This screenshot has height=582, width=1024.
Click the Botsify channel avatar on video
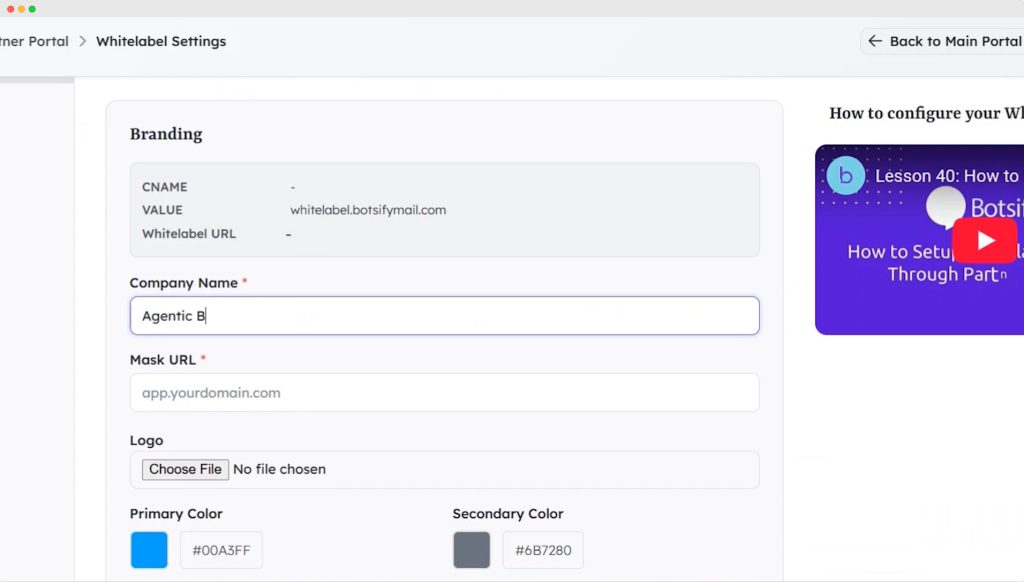click(845, 176)
